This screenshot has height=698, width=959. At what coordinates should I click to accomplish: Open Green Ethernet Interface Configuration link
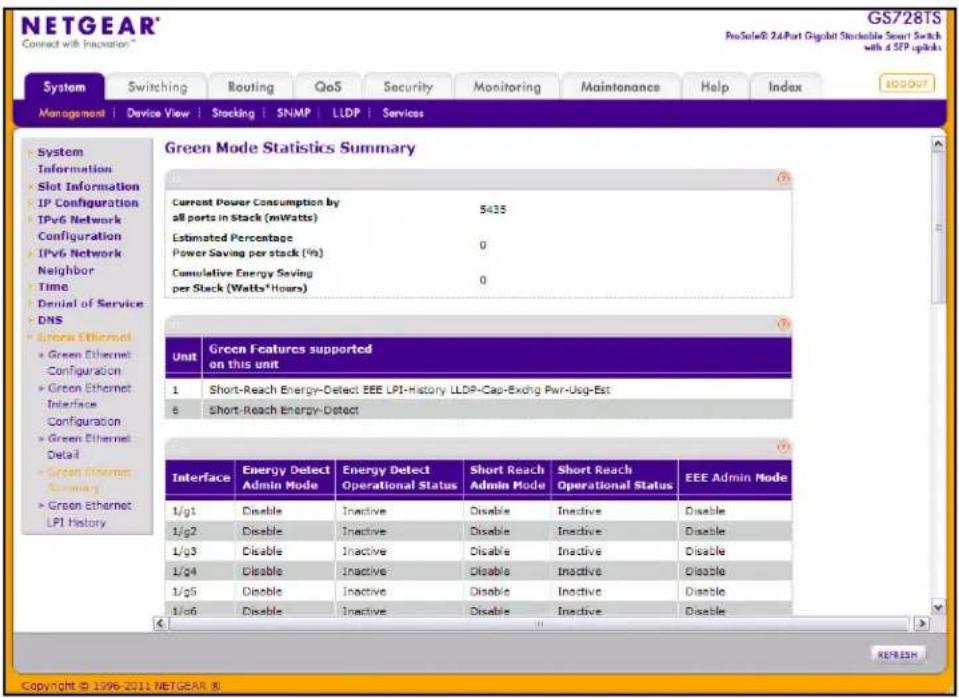pyautogui.click(x=89, y=404)
